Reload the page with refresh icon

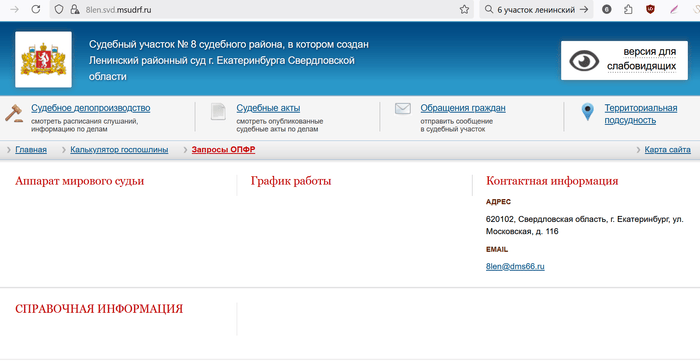[x=36, y=9]
